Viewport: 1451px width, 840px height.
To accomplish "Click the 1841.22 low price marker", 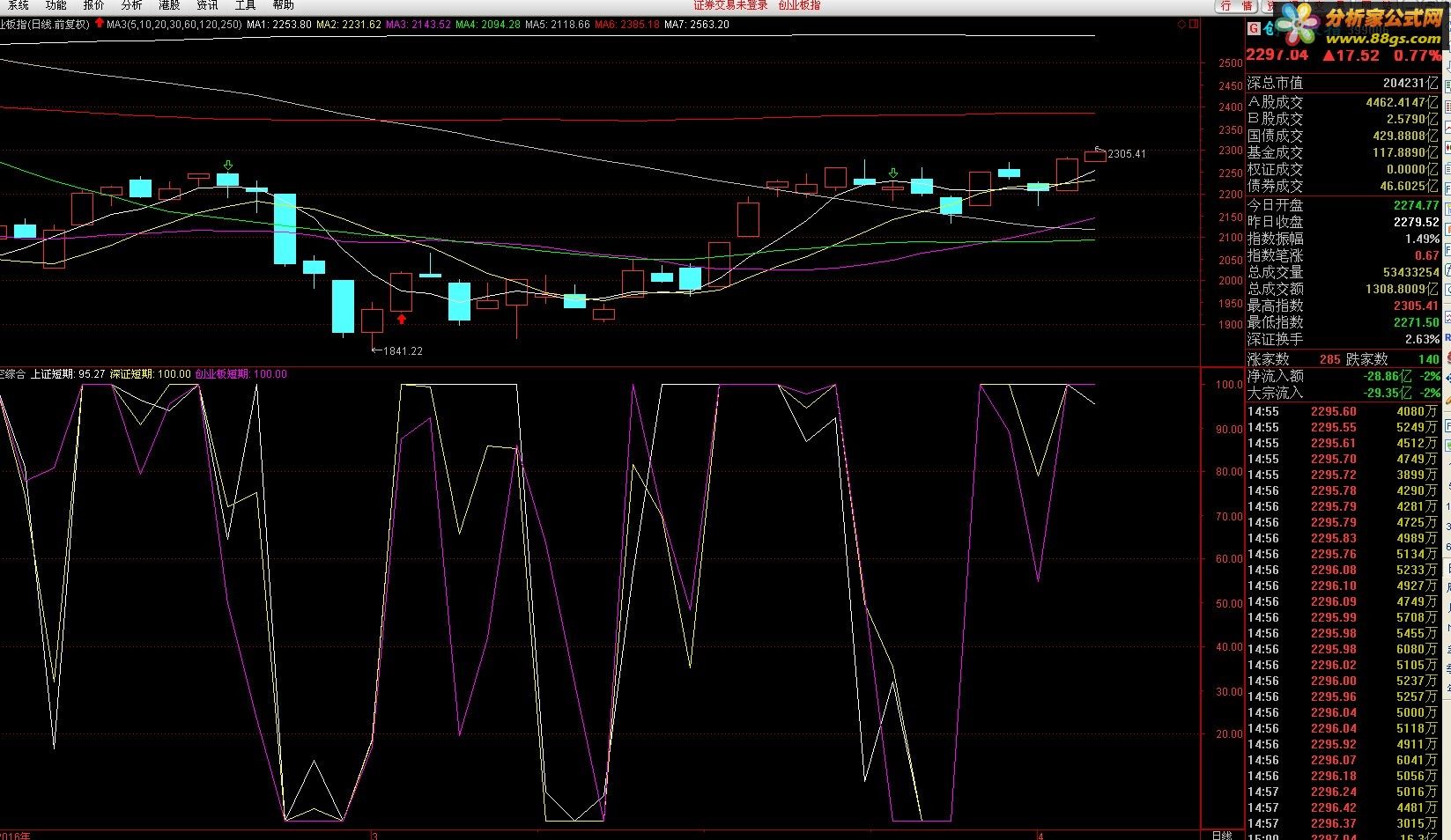I will click(403, 351).
